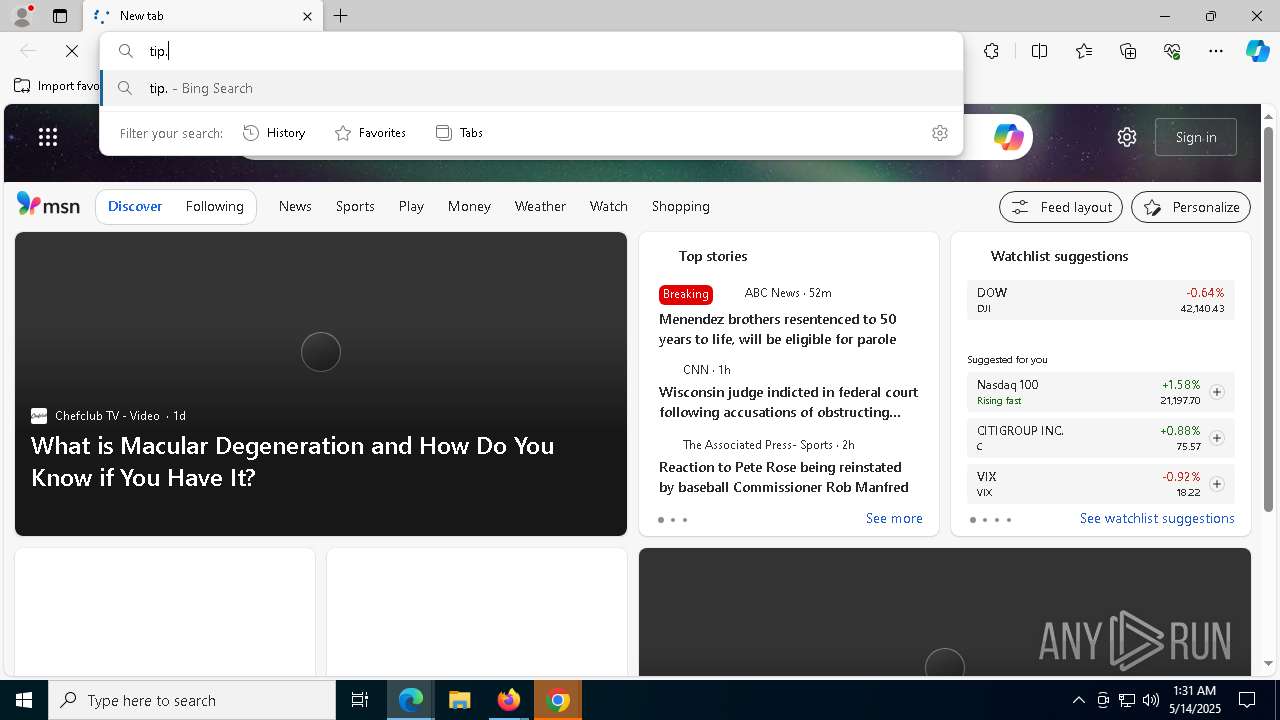
Task: Click See watchlist suggestions link
Action: tap(1157, 518)
